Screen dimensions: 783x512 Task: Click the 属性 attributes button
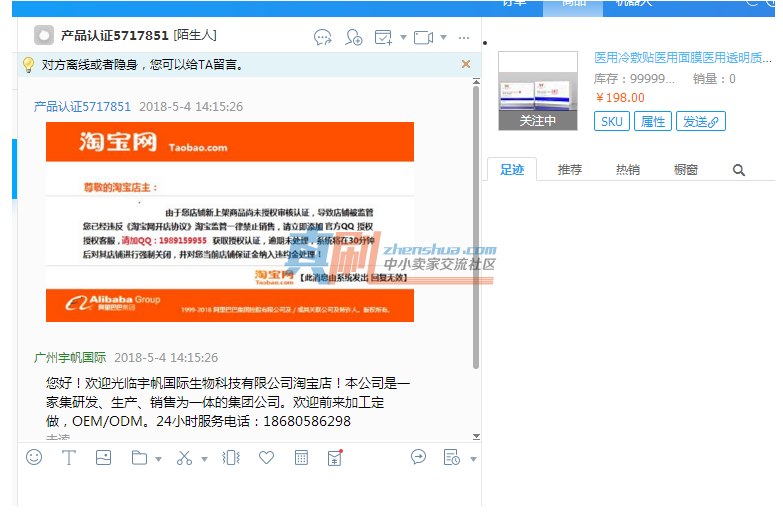[653, 121]
